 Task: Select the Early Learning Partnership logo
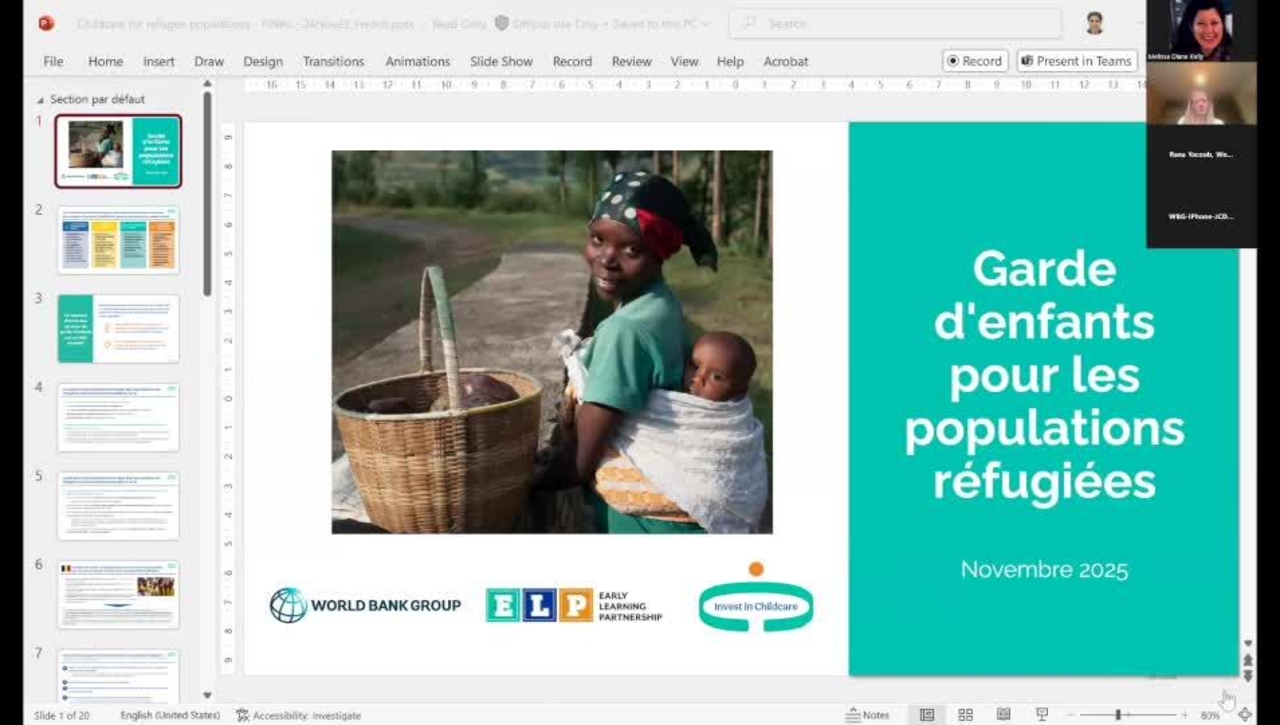pos(574,605)
